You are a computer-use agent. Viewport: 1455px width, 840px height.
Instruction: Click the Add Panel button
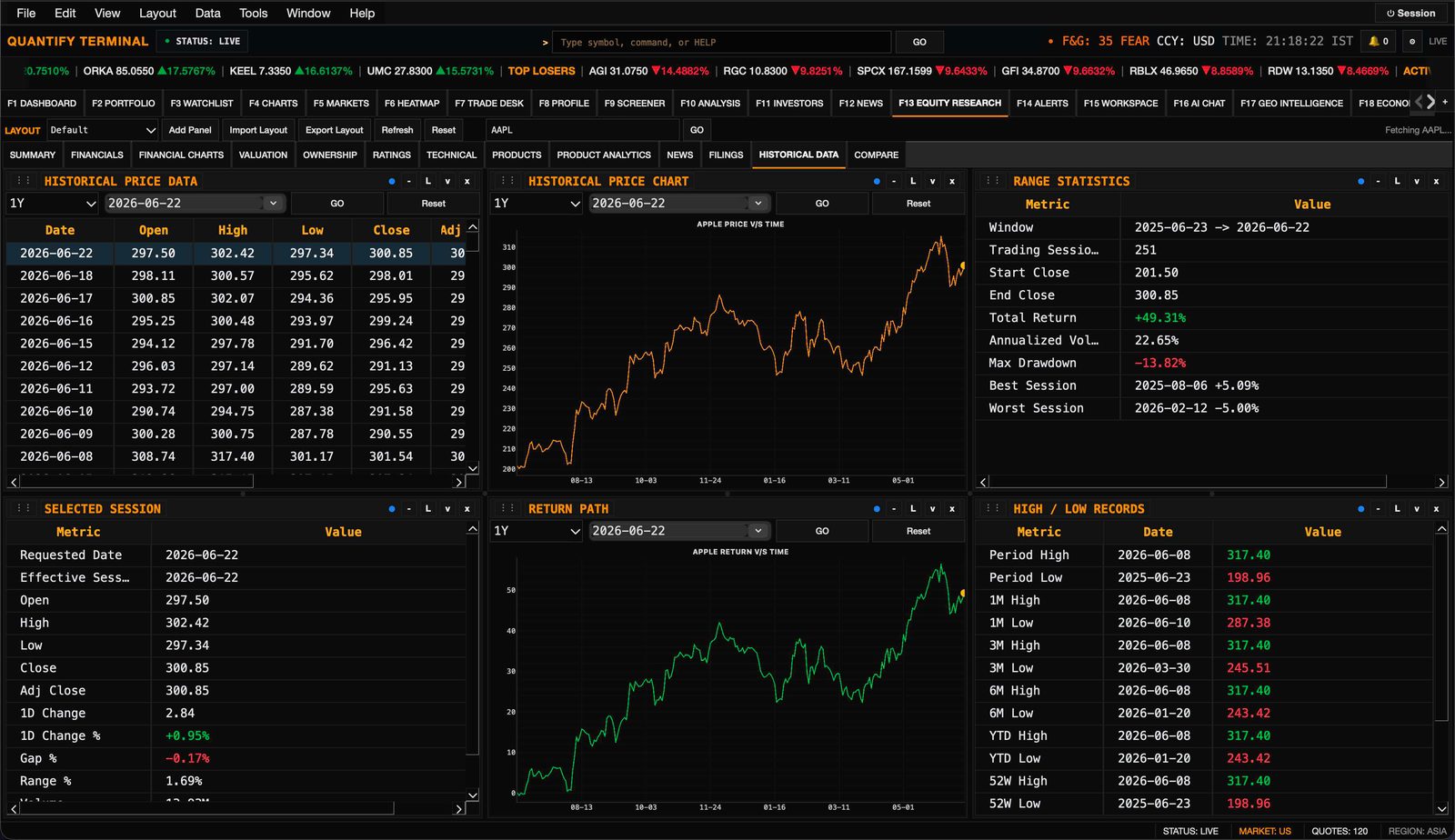tap(190, 130)
